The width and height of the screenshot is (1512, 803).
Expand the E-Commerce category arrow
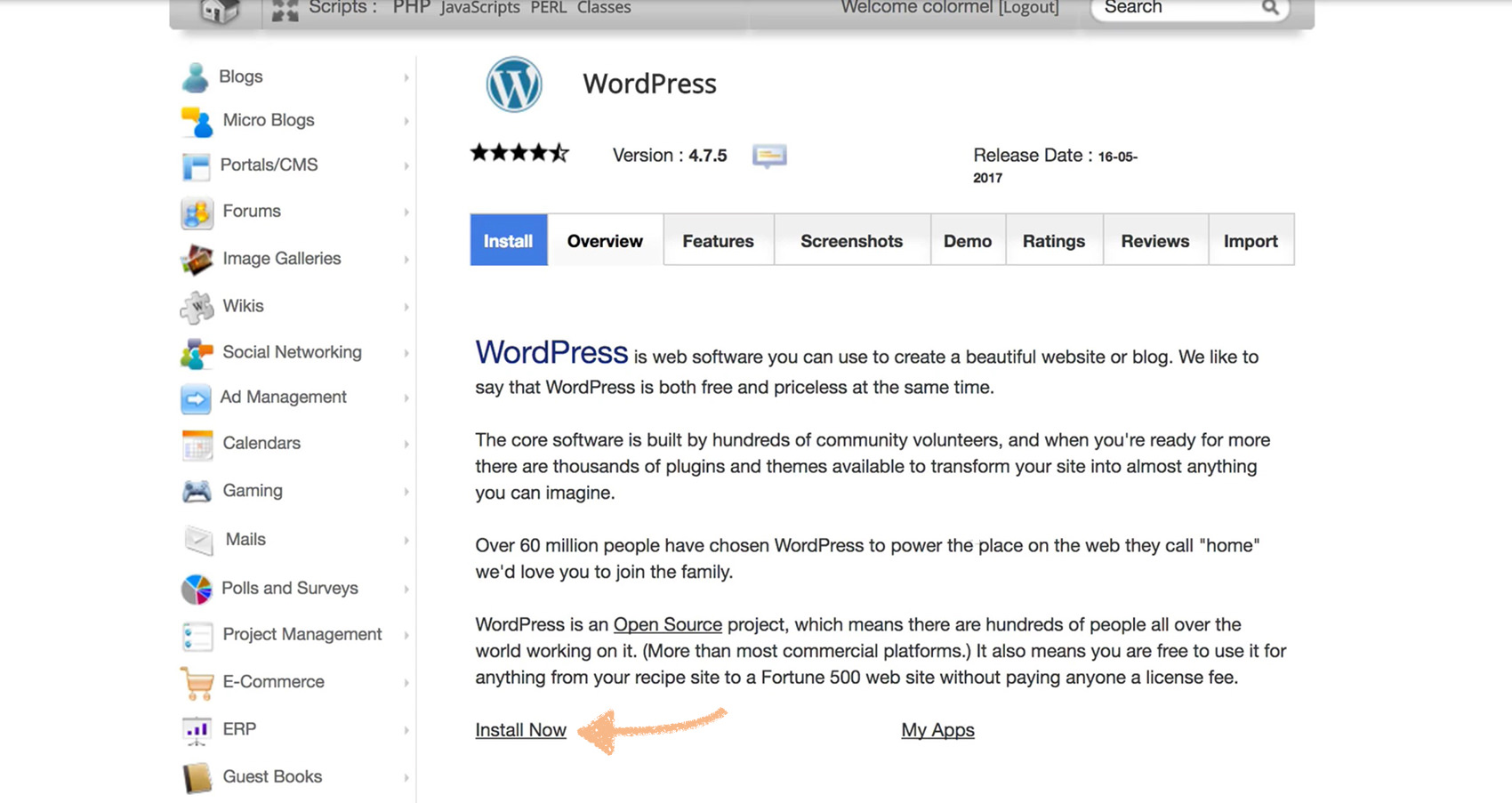(406, 683)
